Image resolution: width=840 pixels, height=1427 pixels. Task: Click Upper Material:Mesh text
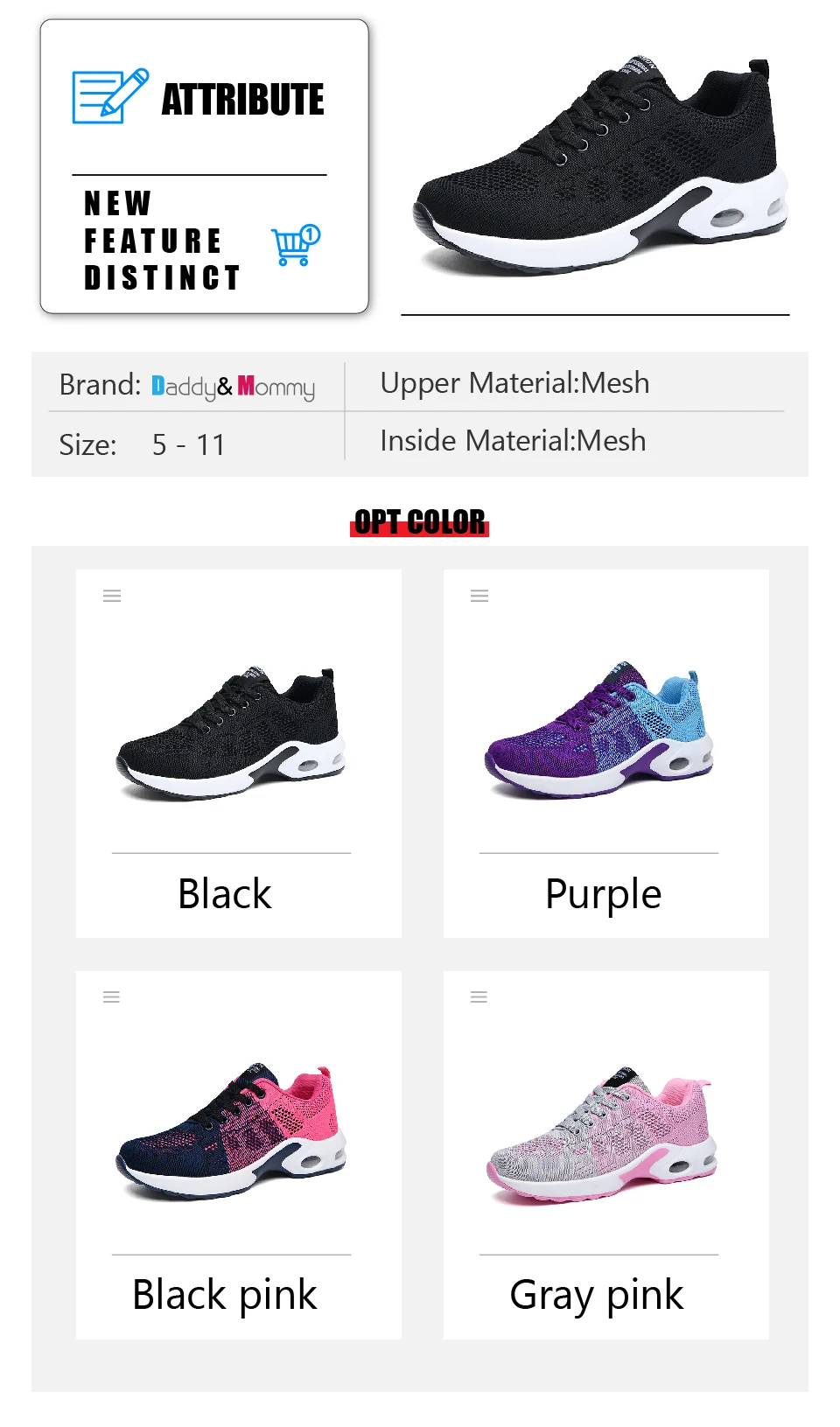(x=514, y=383)
